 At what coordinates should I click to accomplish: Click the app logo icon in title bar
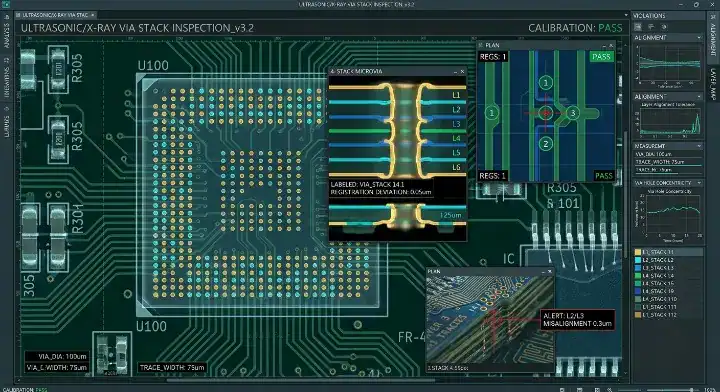pos(7,4)
